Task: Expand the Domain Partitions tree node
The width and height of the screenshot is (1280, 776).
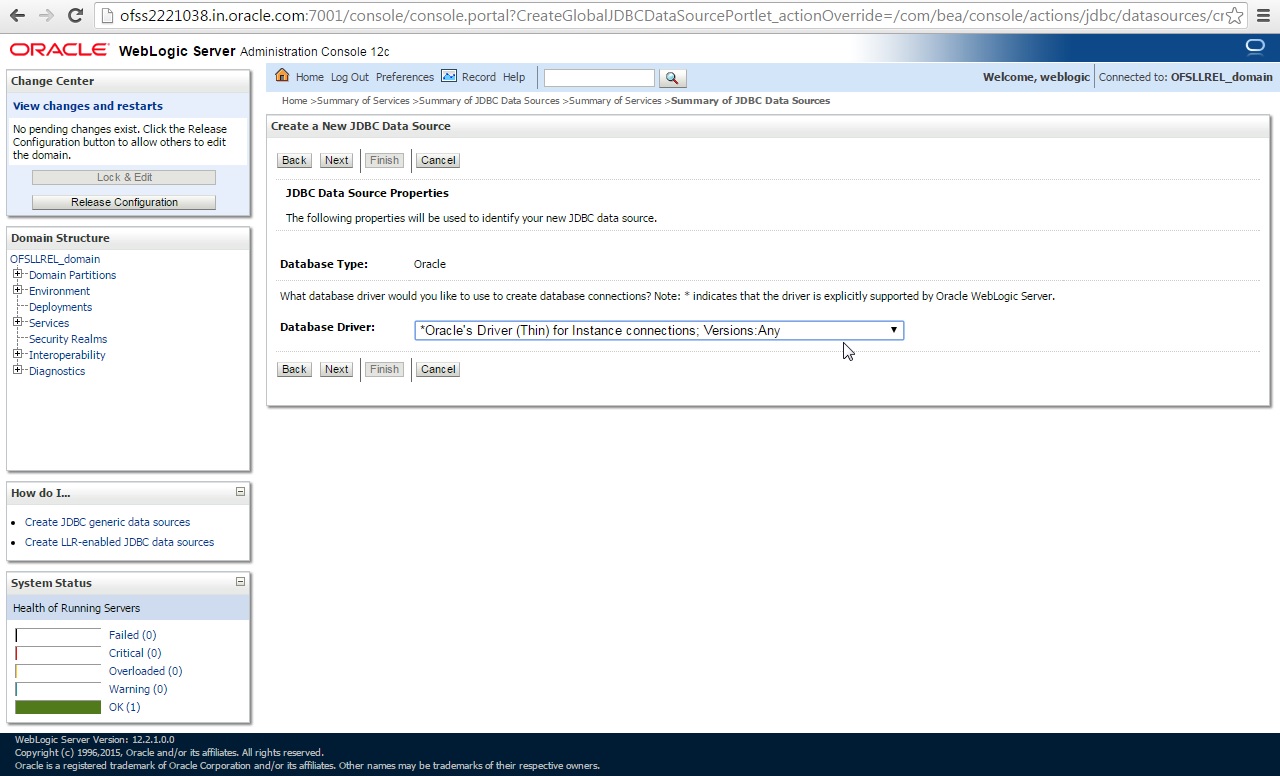Action: [x=18, y=274]
